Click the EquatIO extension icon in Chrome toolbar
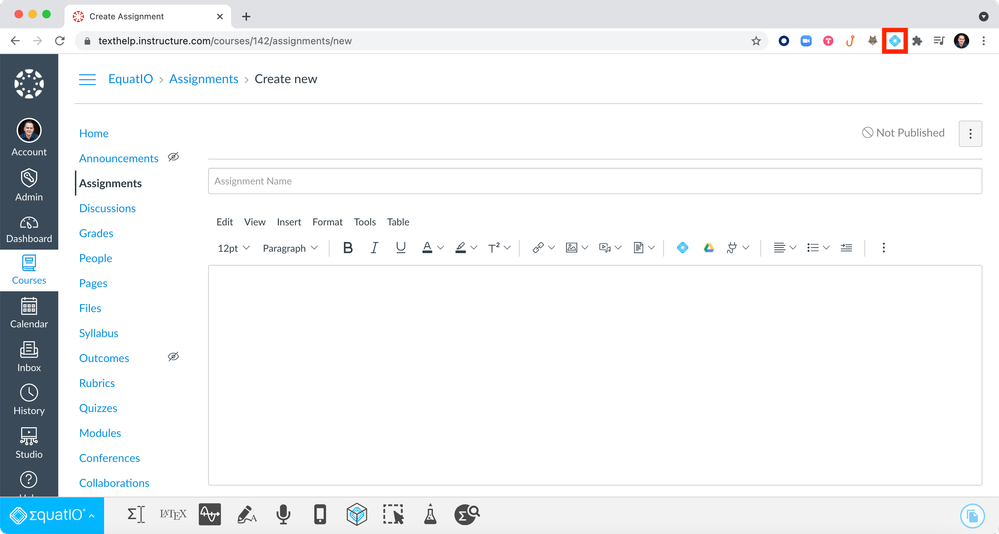Image resolution: width=999 pixels, height=534 pixels. click(x=894, y=41)
